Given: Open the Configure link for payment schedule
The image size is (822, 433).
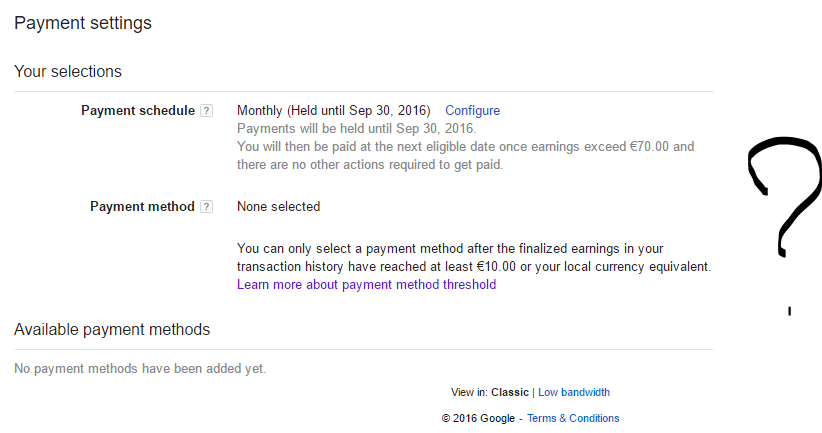Looking at the screenshot, I should (x=472, y=111).
